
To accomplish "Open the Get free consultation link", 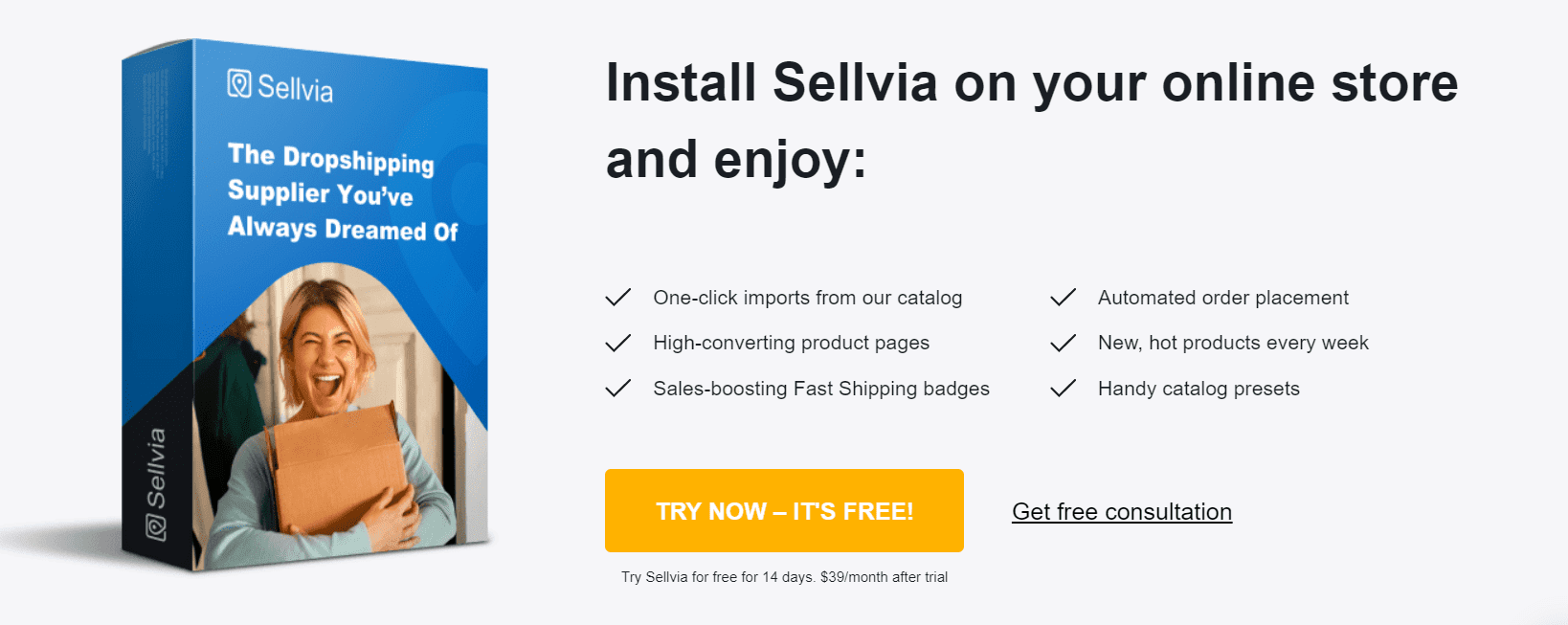I will pos(1122,512).
